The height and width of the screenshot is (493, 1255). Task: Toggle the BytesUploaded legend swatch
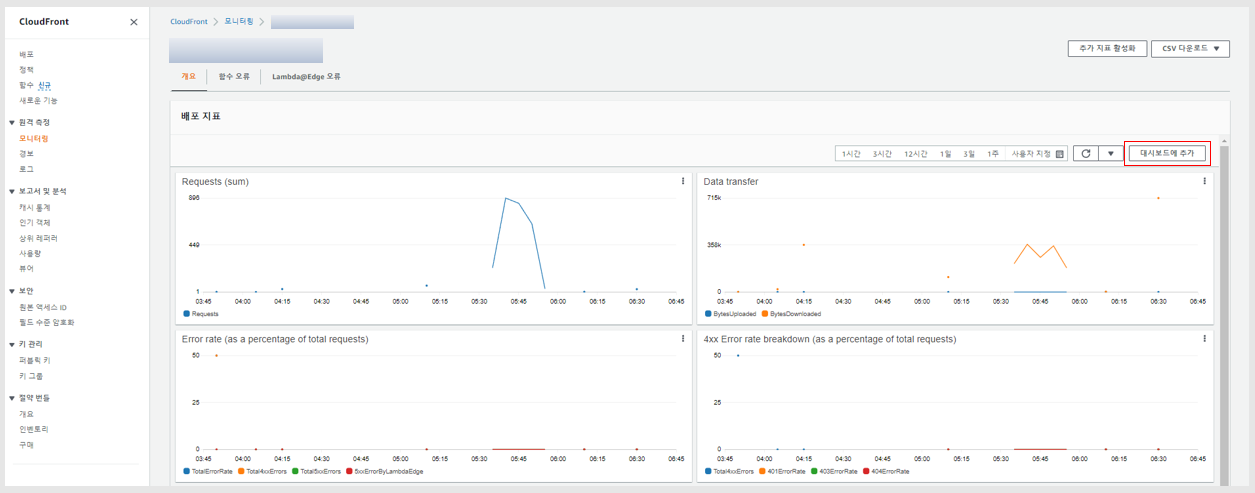click(x=707, y=313)
